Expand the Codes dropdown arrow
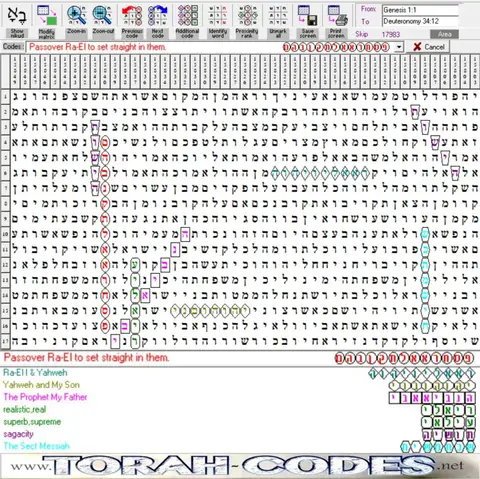This screenshot has height=479, width=480. (x=399, y=47)
